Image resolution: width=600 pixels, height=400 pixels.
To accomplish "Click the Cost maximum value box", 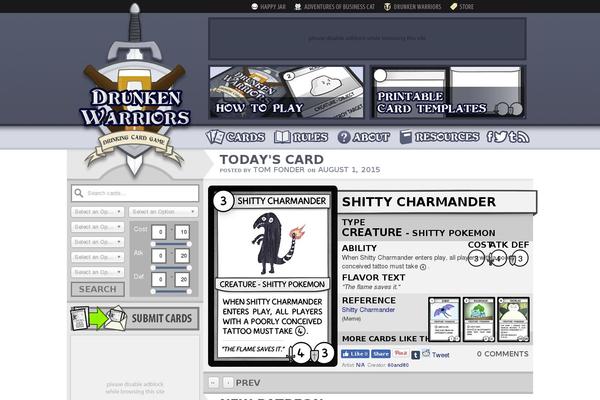I will [183, 232].
